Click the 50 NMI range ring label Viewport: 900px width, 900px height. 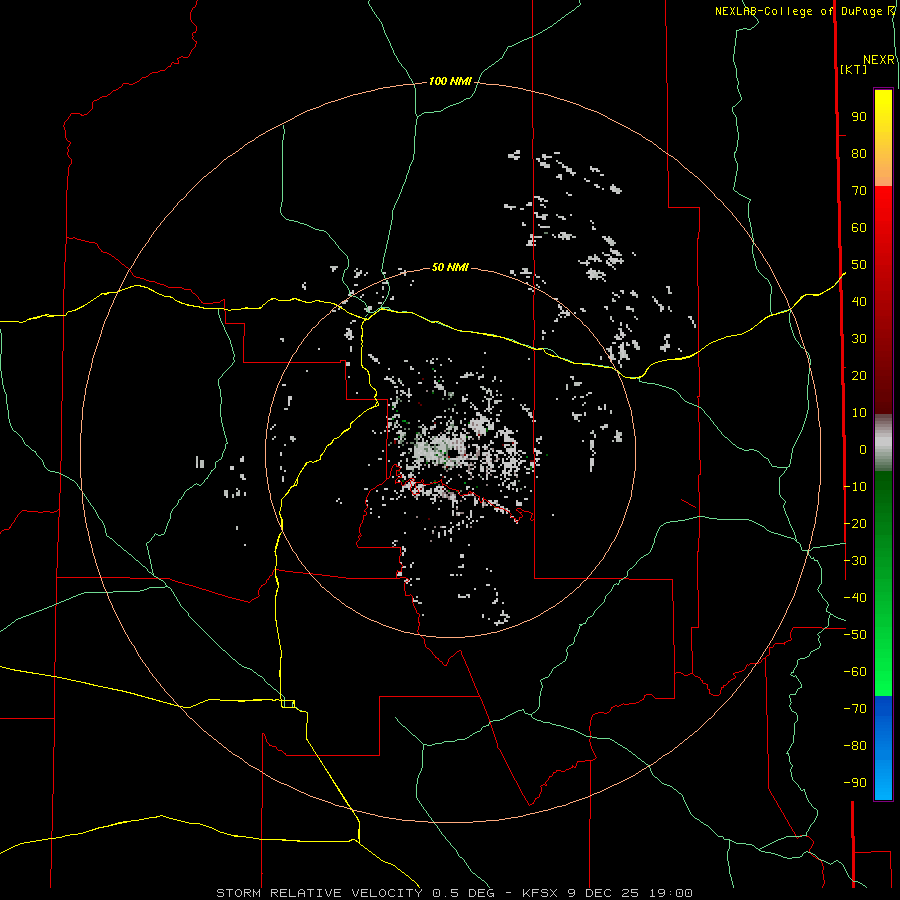pos(450,267)
